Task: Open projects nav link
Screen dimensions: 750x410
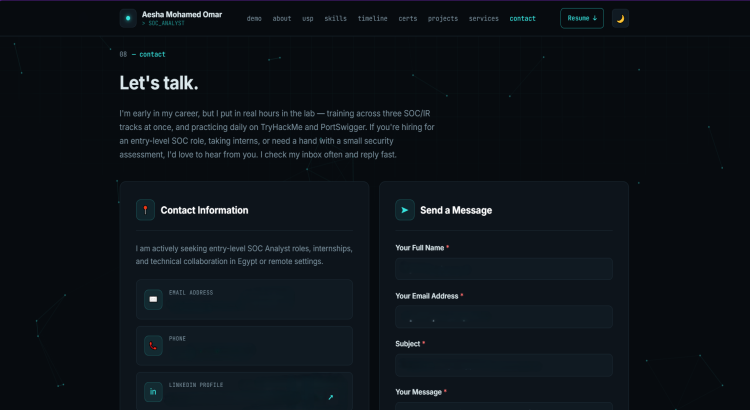Action: click(x=443, y=19)
